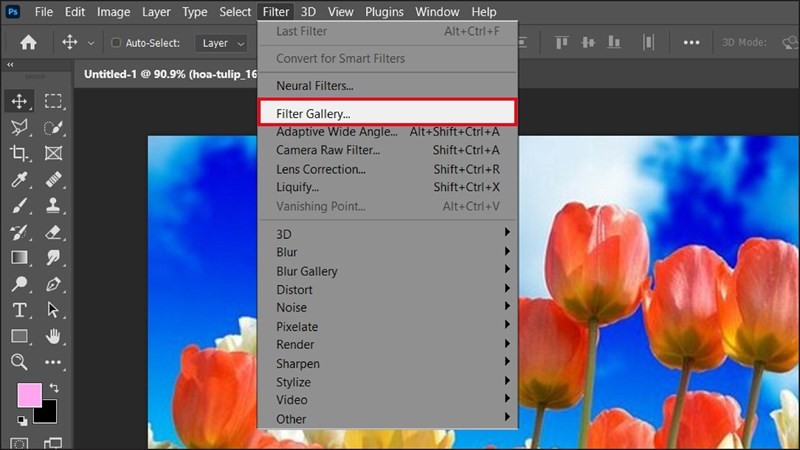Select the Horizontal Type tool
Image resolution: width=800 pixels, height=450 pixels.
tap(19, 310)
